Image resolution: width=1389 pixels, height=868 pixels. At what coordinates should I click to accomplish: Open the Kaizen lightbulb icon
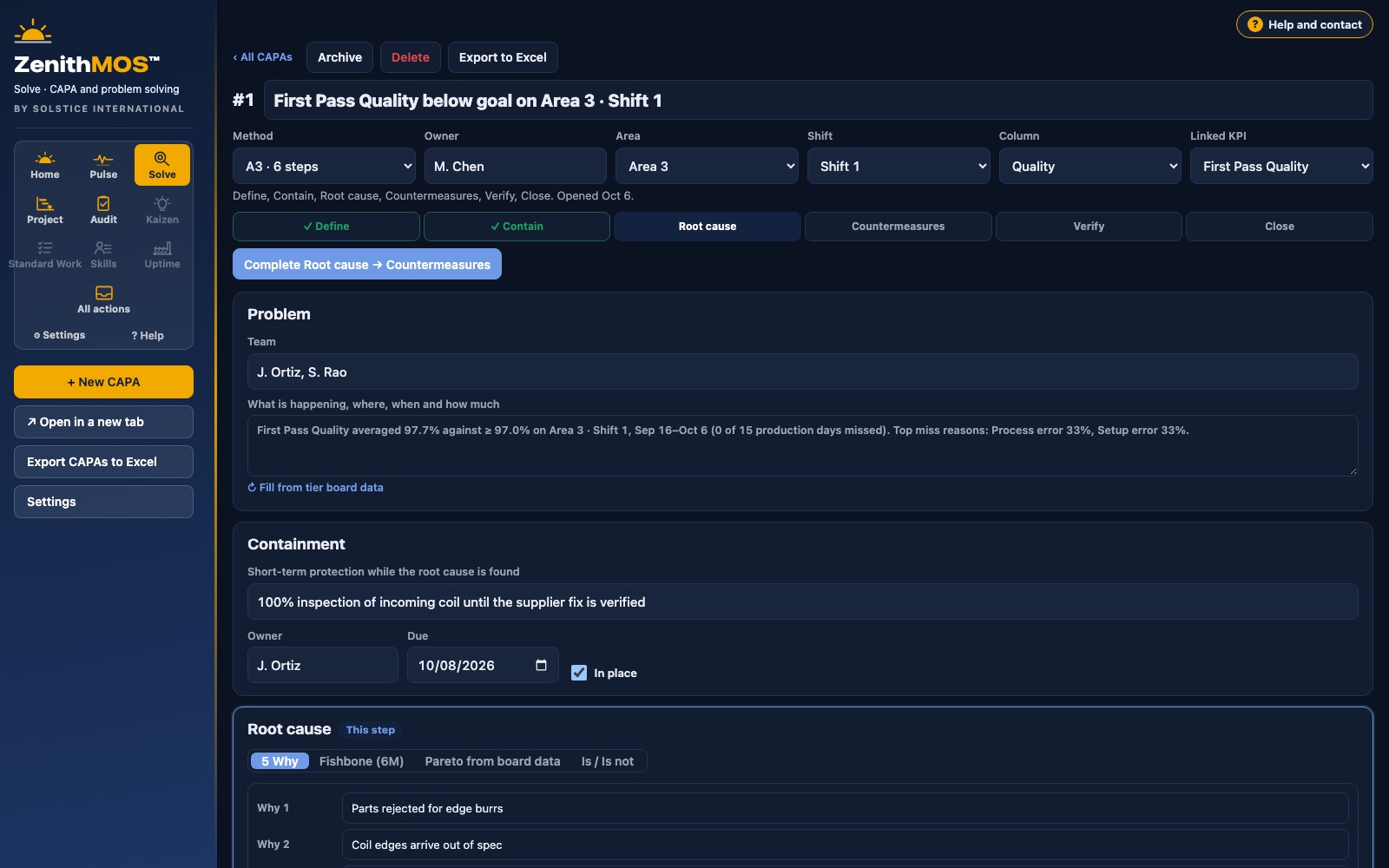coord(162,210)
